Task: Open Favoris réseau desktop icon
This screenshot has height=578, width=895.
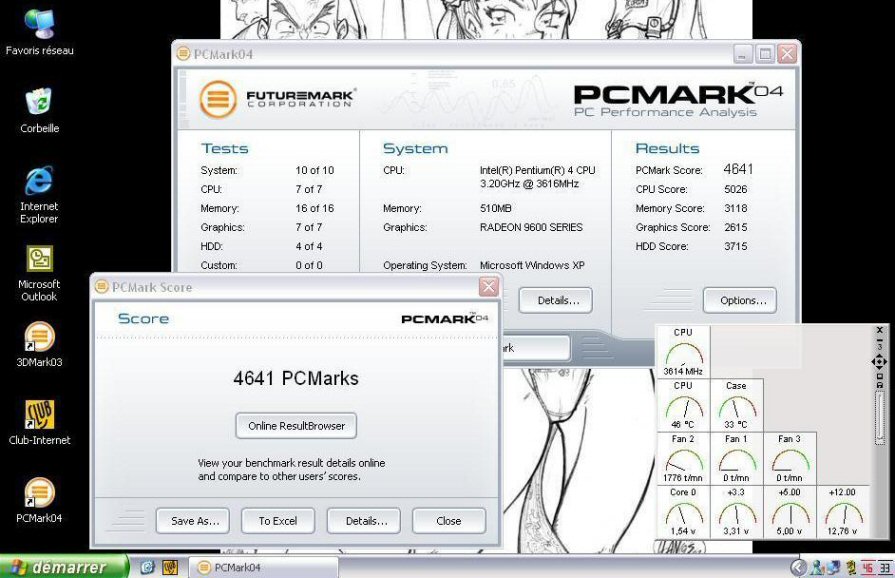Action: 39,32
